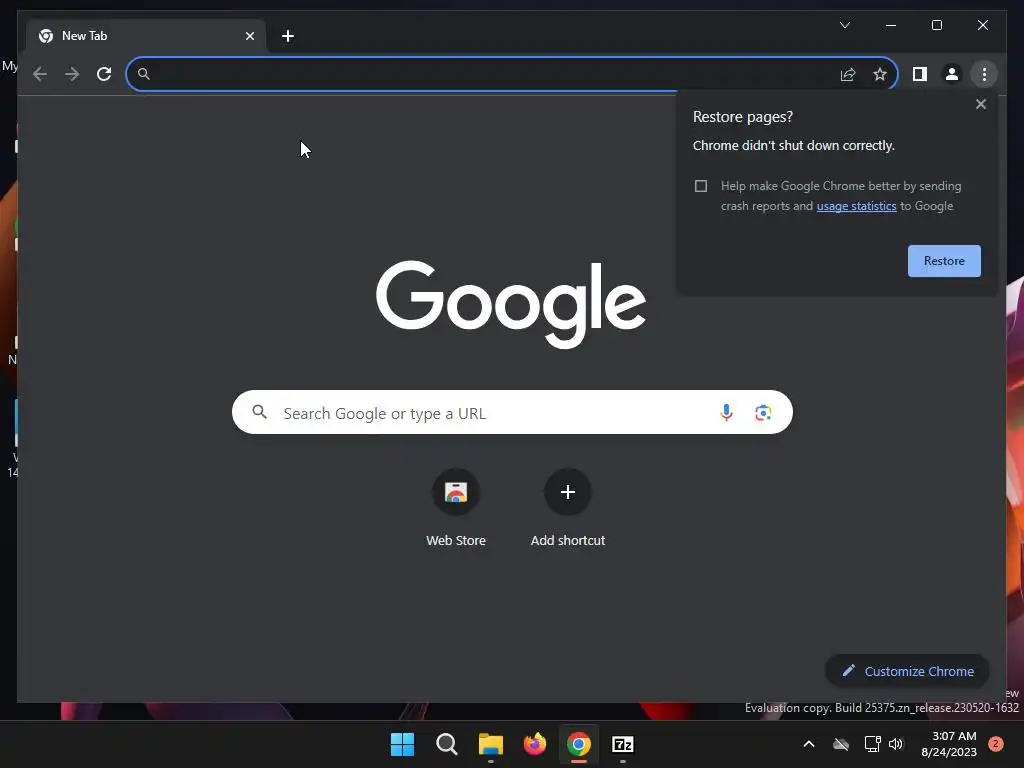1024x768 pixels.
Task: Open the volume tray icon
Action: coord(896,744)
